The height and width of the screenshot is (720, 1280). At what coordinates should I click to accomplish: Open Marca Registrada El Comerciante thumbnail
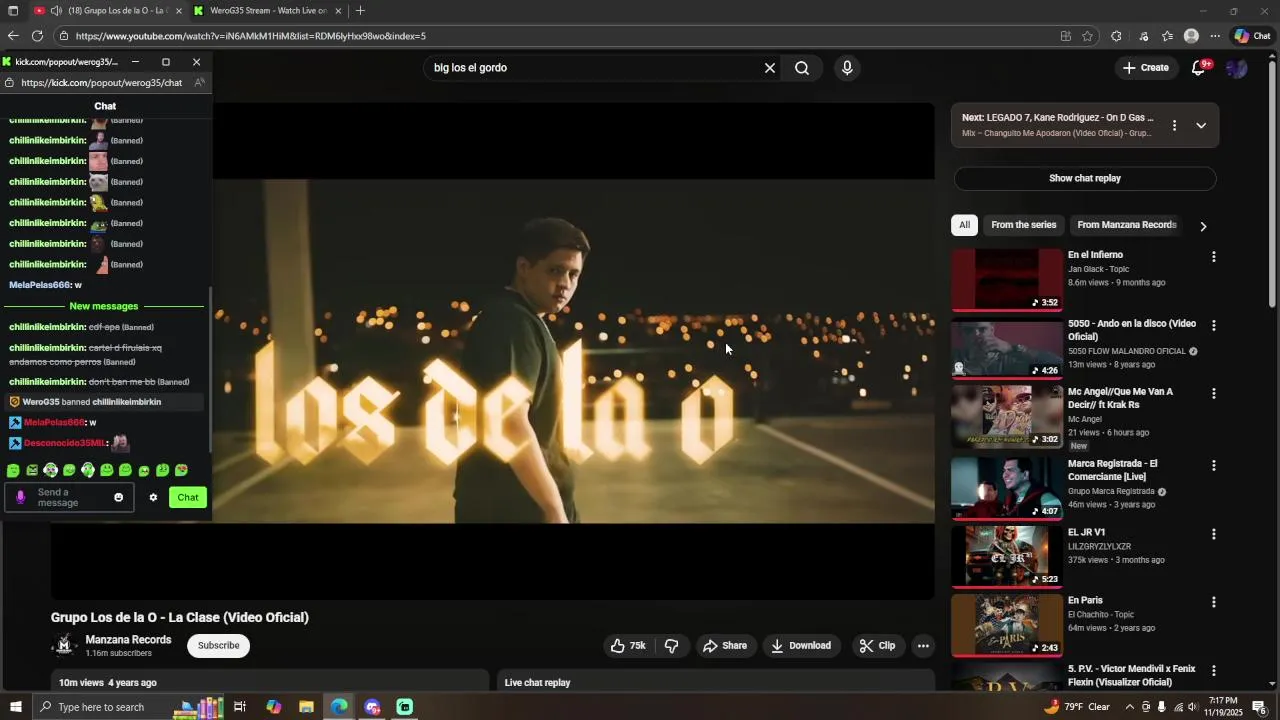[x=1006, y=488]
